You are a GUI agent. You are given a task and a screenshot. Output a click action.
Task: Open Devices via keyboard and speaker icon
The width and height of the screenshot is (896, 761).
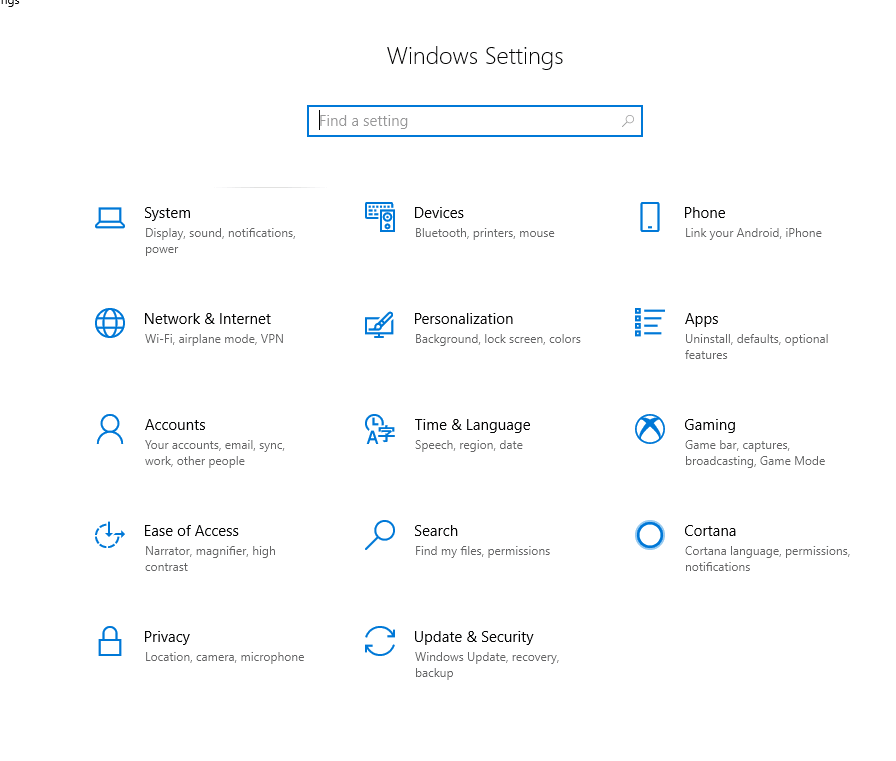point(380,217)
